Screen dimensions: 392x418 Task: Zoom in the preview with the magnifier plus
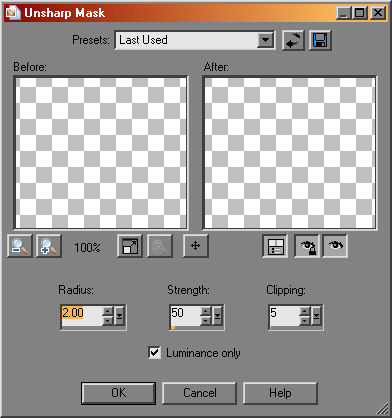49,246
